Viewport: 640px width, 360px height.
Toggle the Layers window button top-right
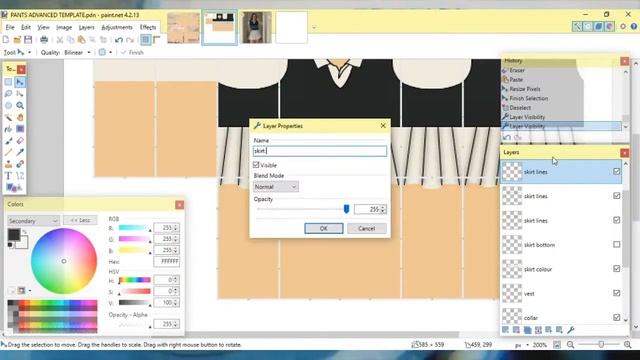click(x=598, y=27)
